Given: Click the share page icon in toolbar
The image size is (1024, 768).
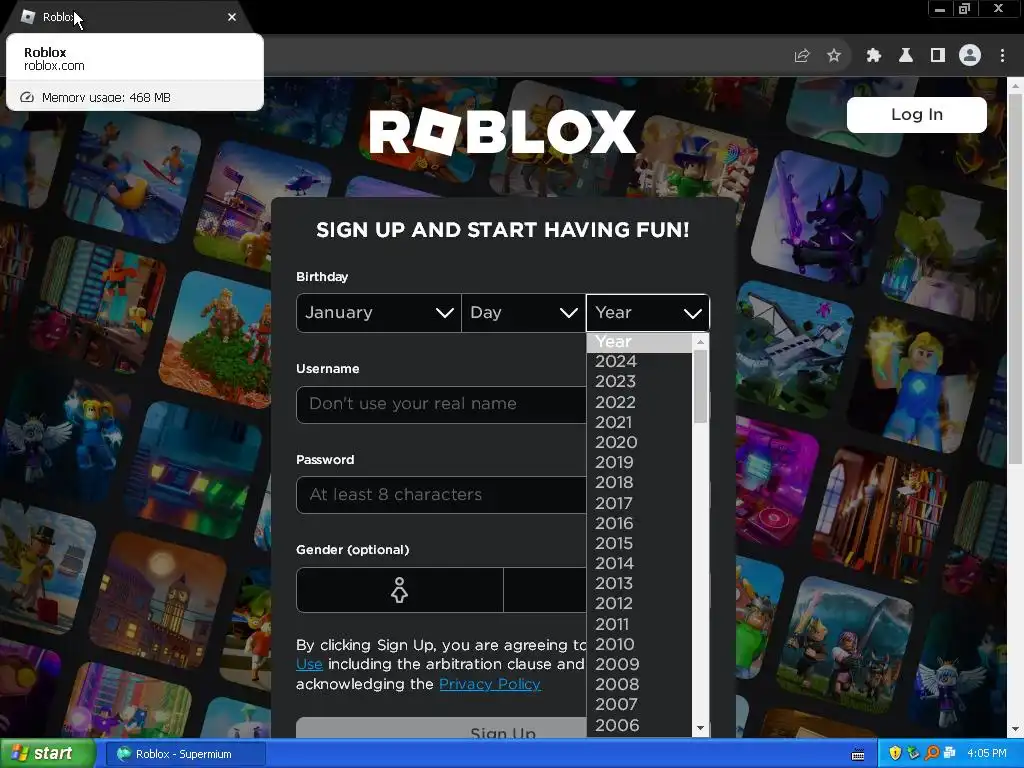Looking at the screenshot, I should tap(801, 56).
